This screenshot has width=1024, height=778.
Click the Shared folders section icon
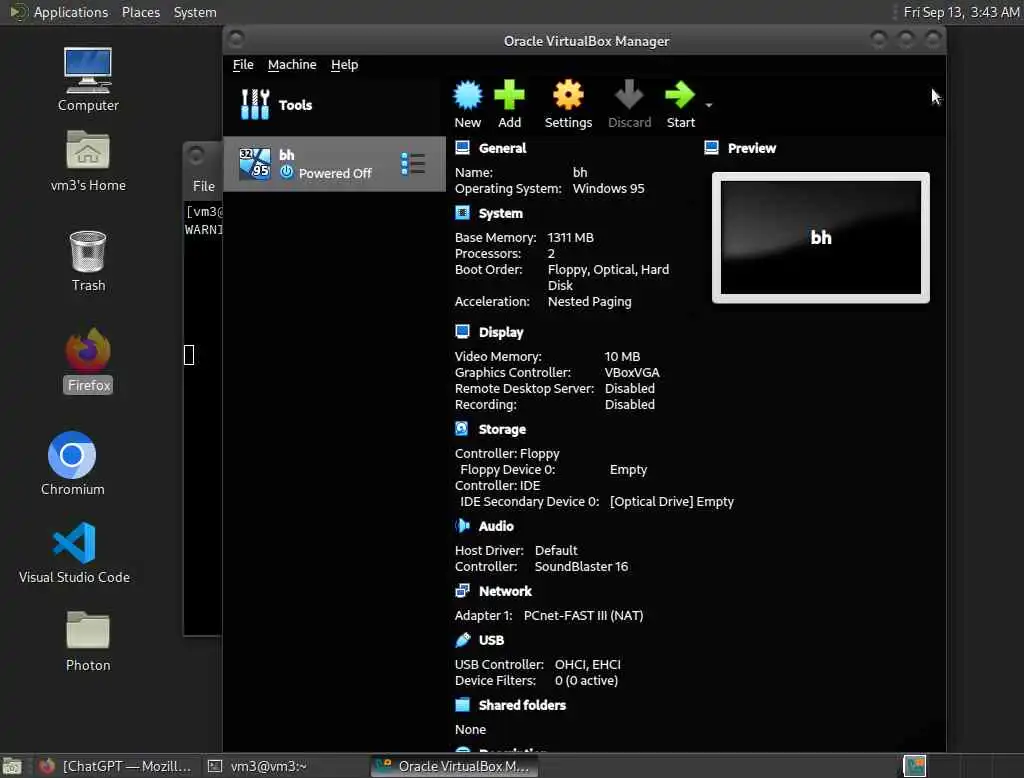pyautogui.click(x=462, y=704)
